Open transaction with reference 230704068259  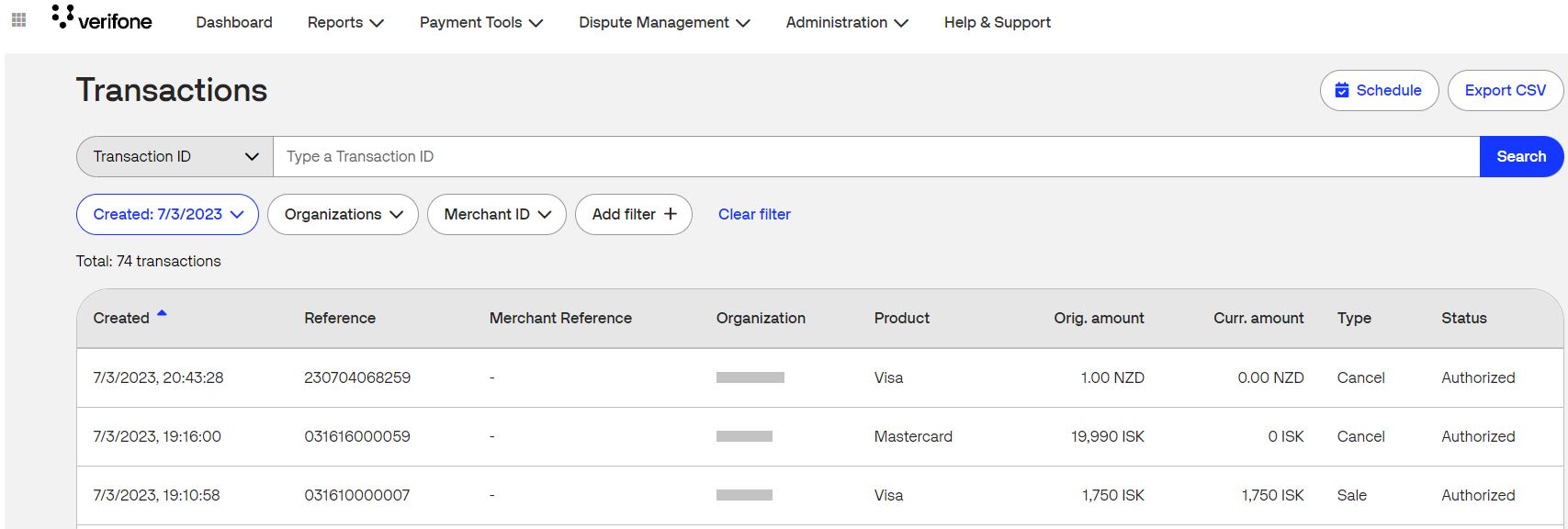point(357,377)
